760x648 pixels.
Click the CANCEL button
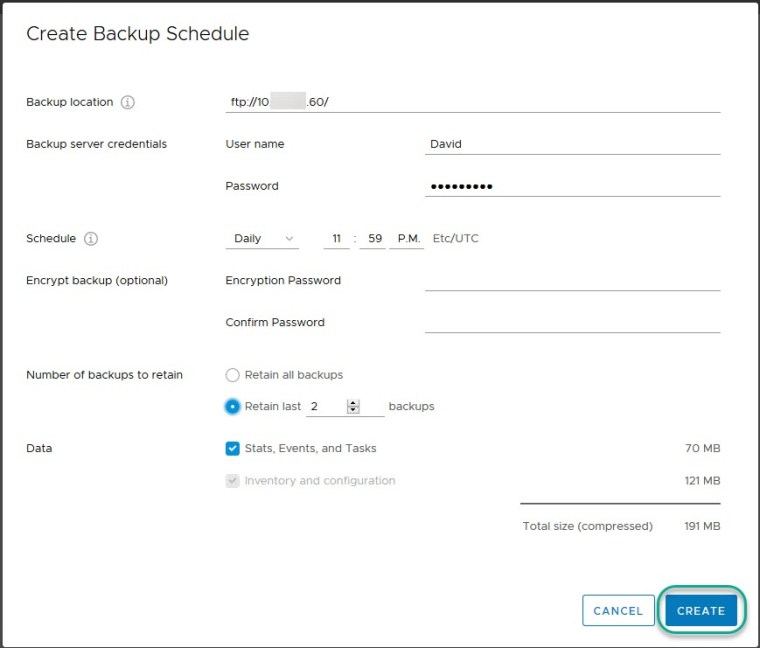(618, 611)
